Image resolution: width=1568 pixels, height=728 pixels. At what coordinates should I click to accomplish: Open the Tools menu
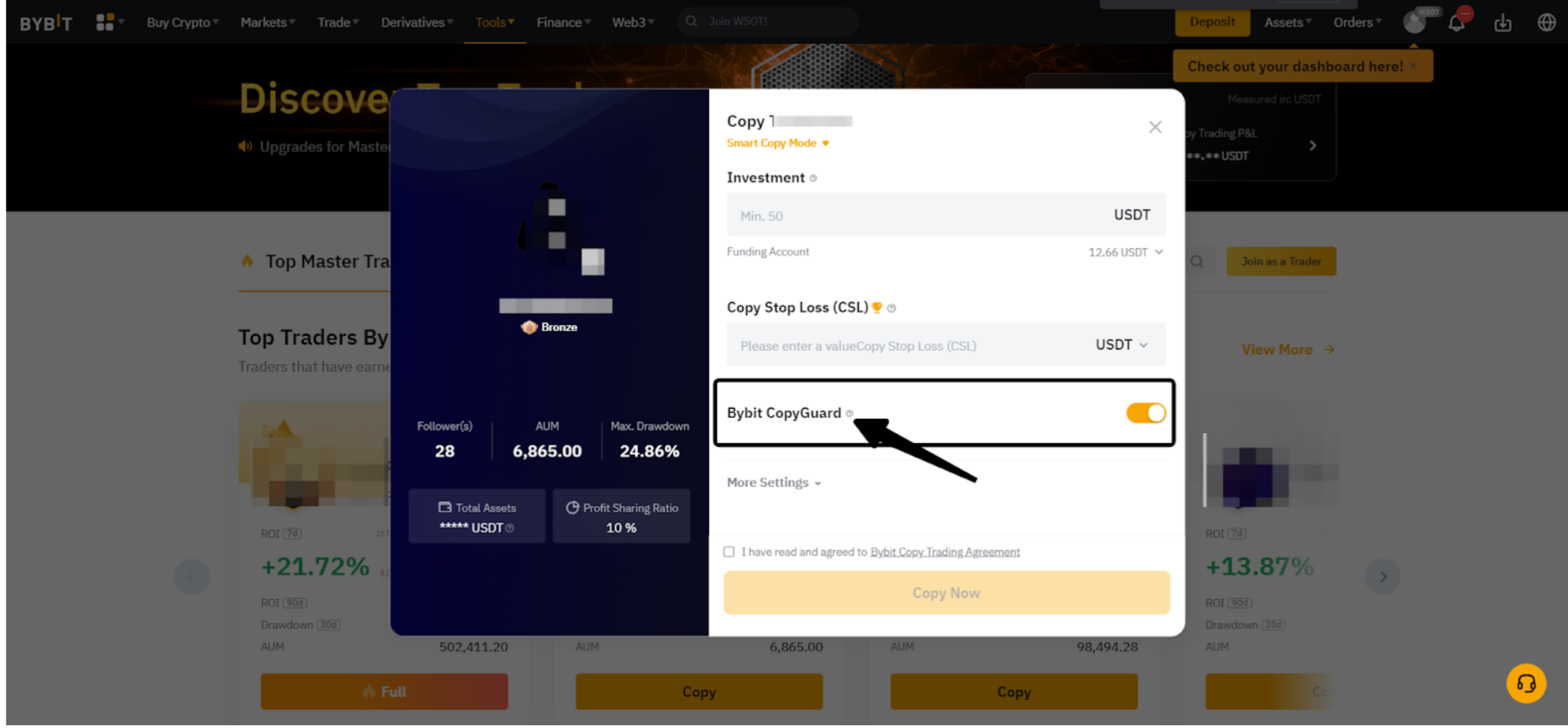(x=495, y=22)
